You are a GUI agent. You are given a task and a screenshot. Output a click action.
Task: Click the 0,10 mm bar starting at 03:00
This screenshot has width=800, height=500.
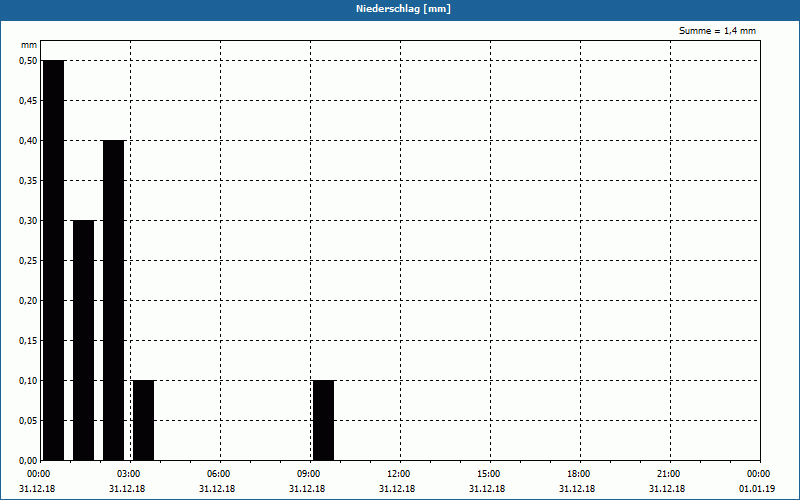pyautogui.click(x=143, y=420)
